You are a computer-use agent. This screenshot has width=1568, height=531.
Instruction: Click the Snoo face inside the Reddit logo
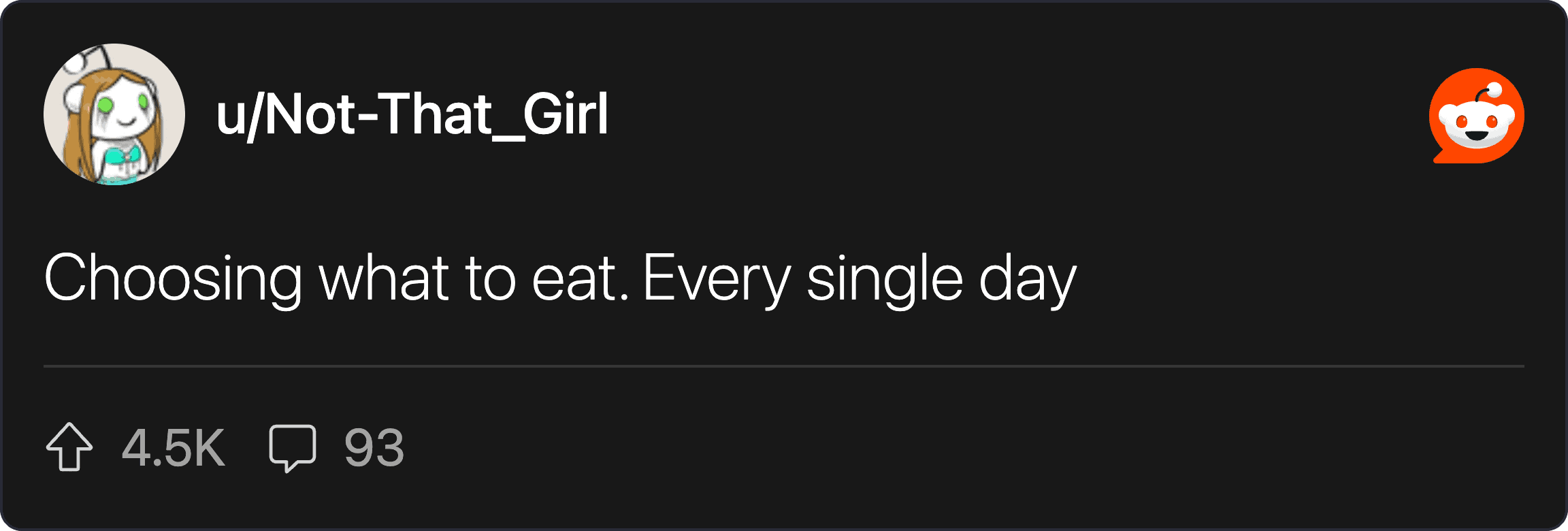point(1477,125)
